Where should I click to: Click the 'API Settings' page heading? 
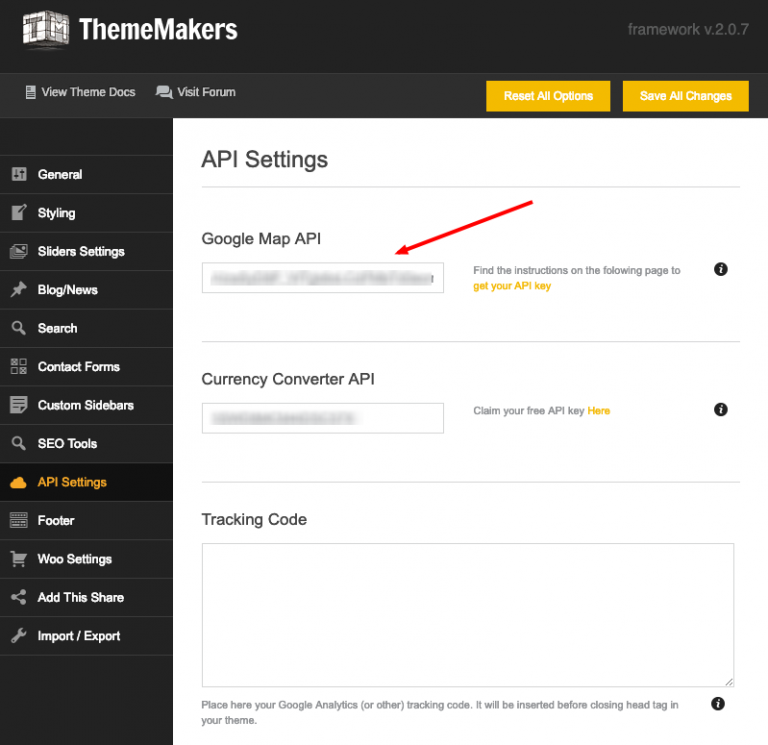point(264,160)
